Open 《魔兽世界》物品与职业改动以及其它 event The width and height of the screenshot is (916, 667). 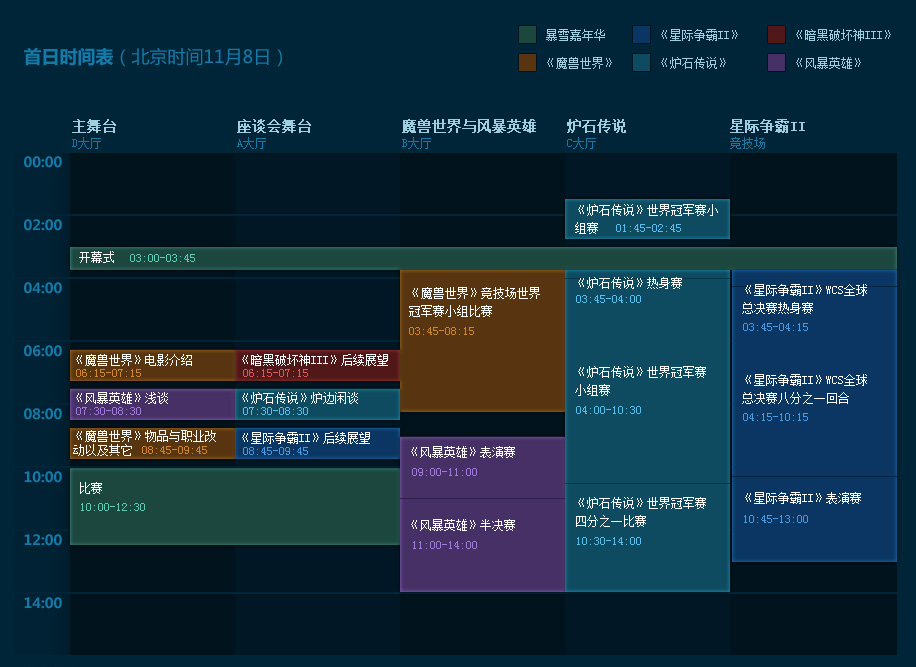pyautogui.click(x=152, y=443)
